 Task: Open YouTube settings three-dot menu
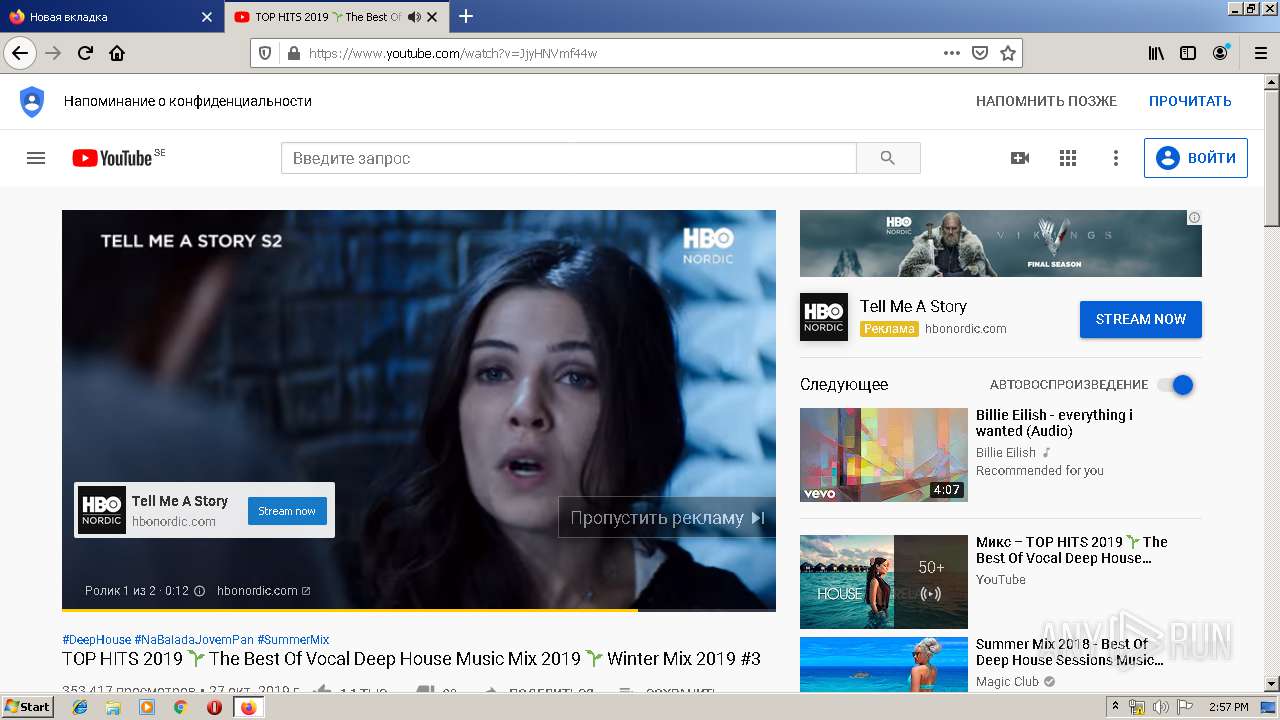[1116, 158]
